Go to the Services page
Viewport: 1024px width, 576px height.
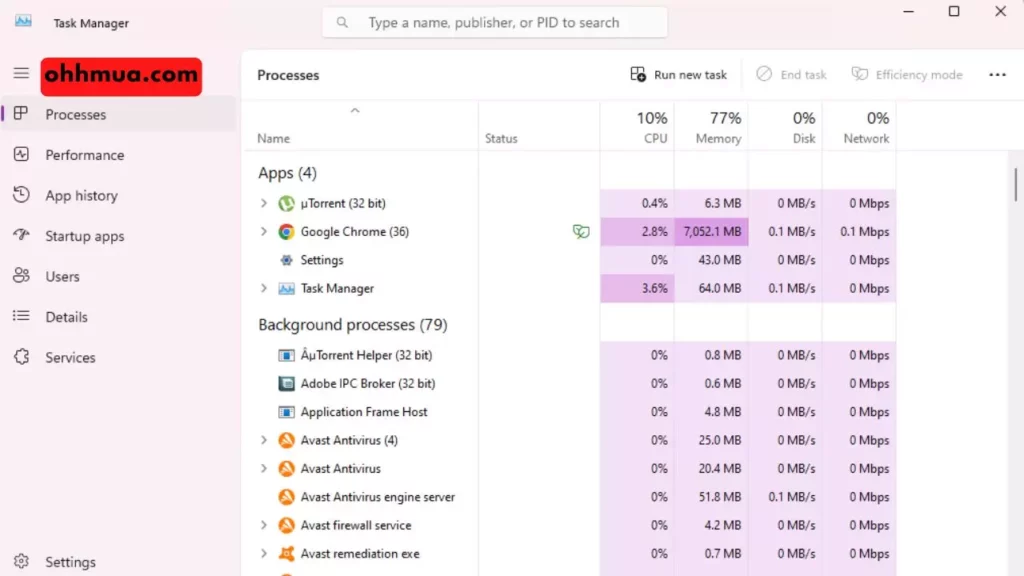[70, 357]
